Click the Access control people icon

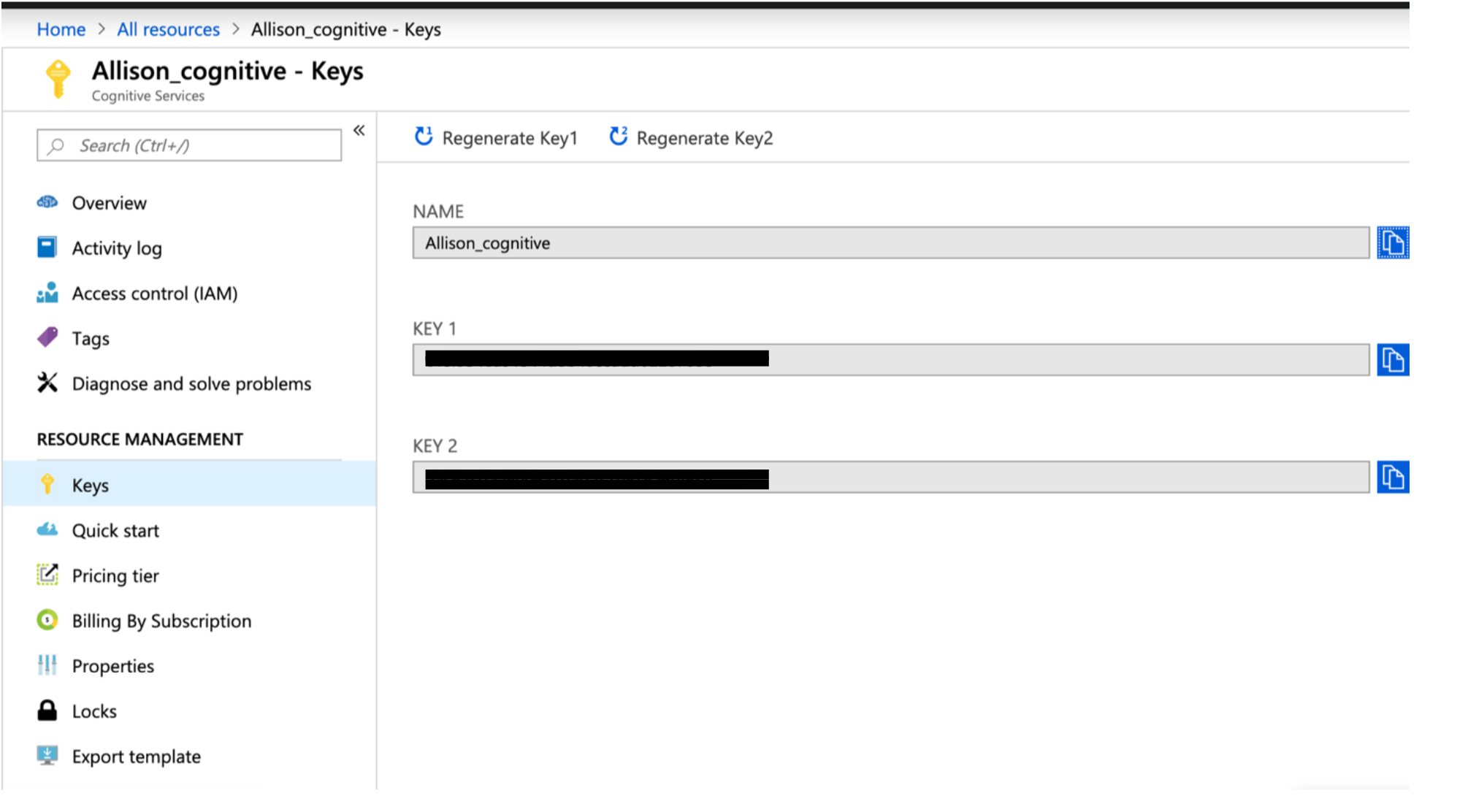tap(47, 293)
